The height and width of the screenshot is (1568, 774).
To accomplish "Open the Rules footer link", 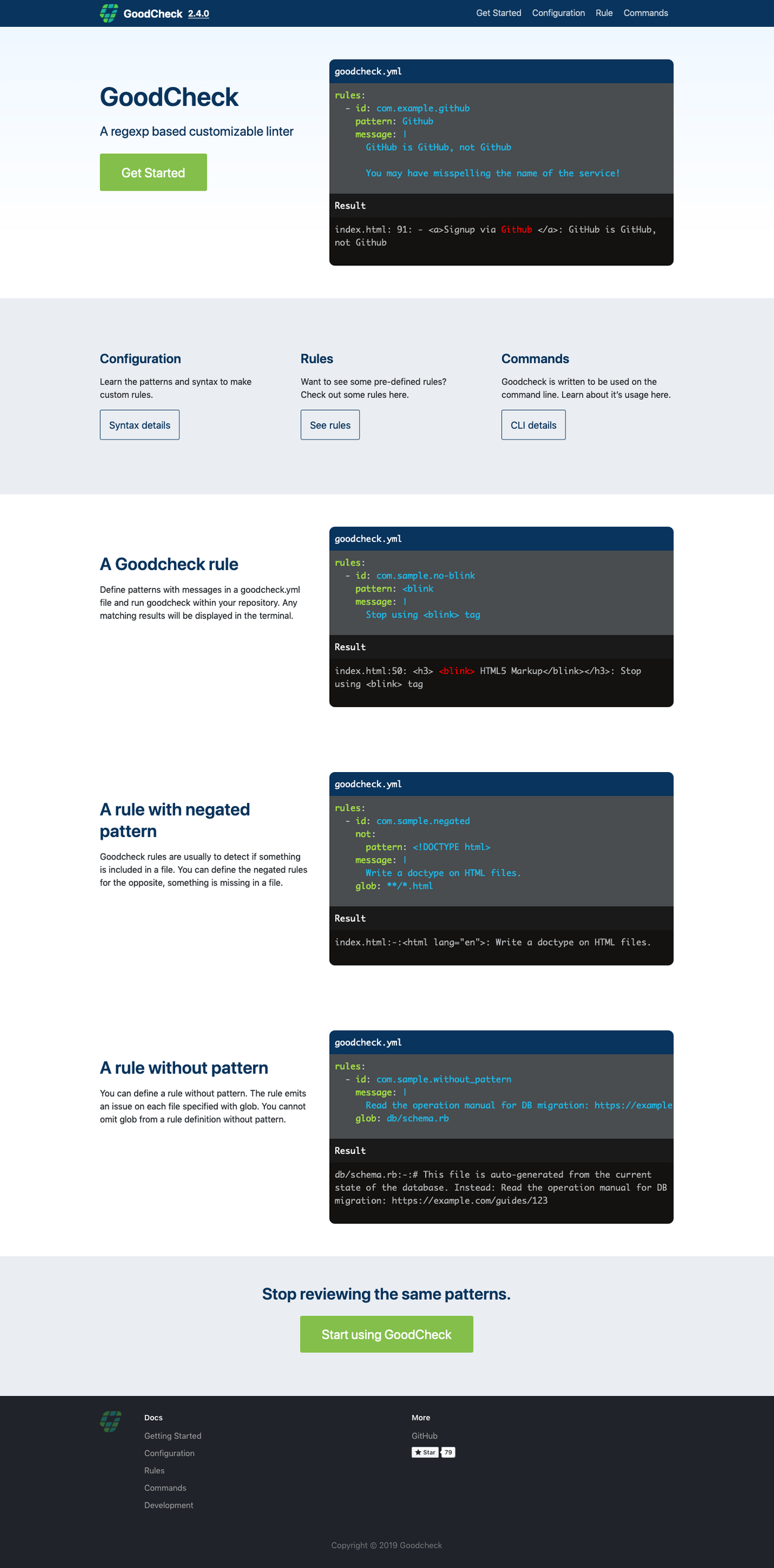I will tap(154, 1470).
